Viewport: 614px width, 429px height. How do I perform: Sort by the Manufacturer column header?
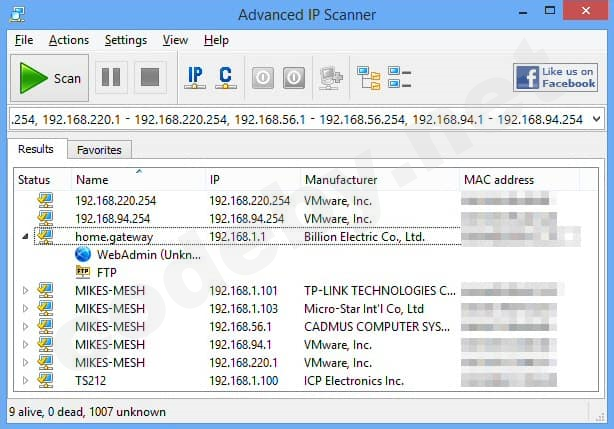[x=379, y=180]
